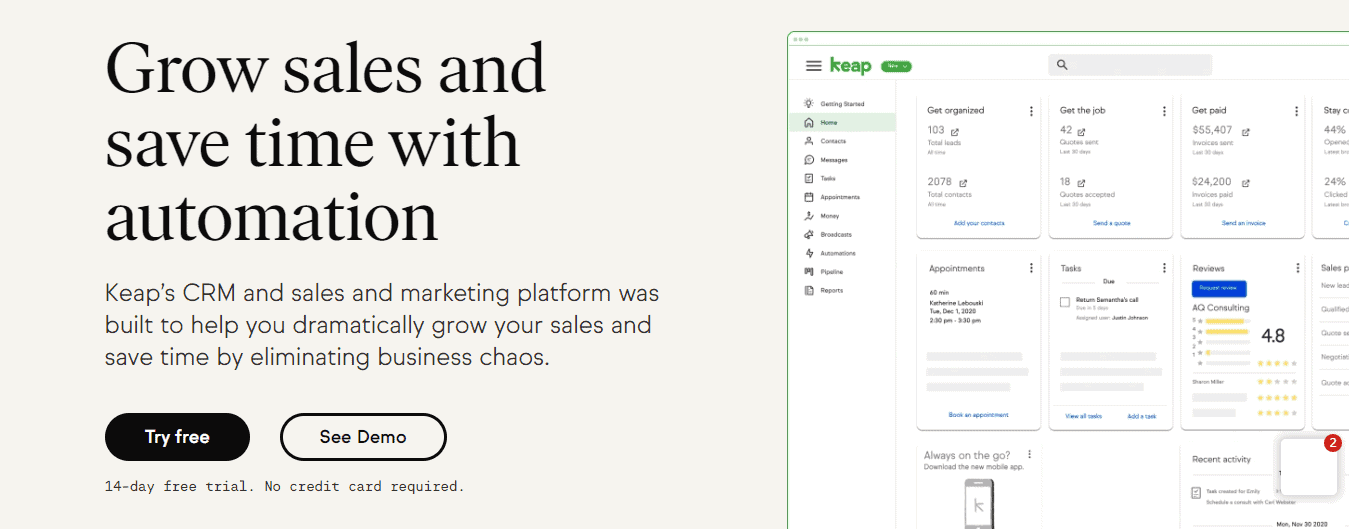Check the Return Samantha's call task checkbox
The height and width of the screenshot is (529, 1349).
tap(1065, 301)
